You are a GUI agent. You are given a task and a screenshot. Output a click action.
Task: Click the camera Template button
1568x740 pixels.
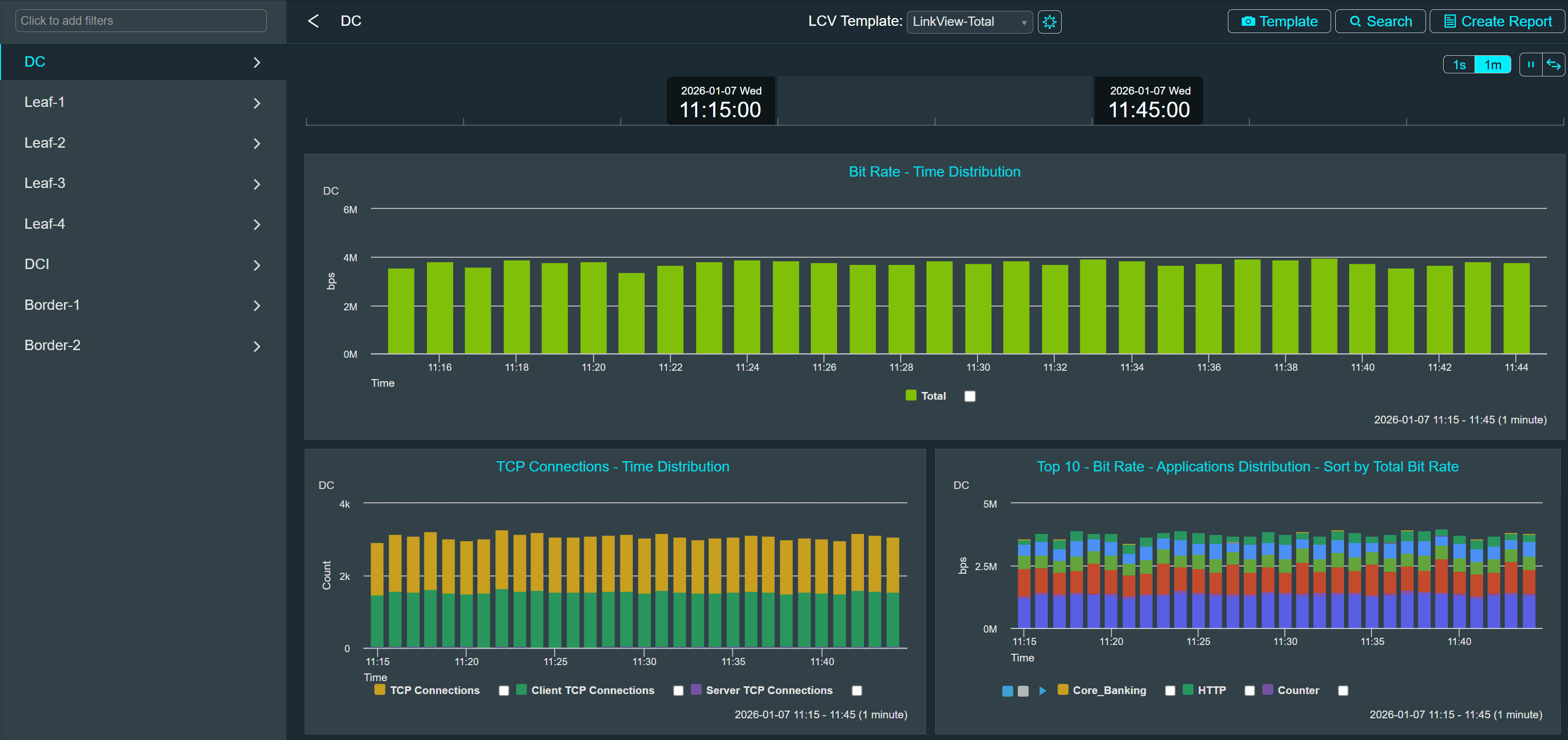tap(1278, 21)
